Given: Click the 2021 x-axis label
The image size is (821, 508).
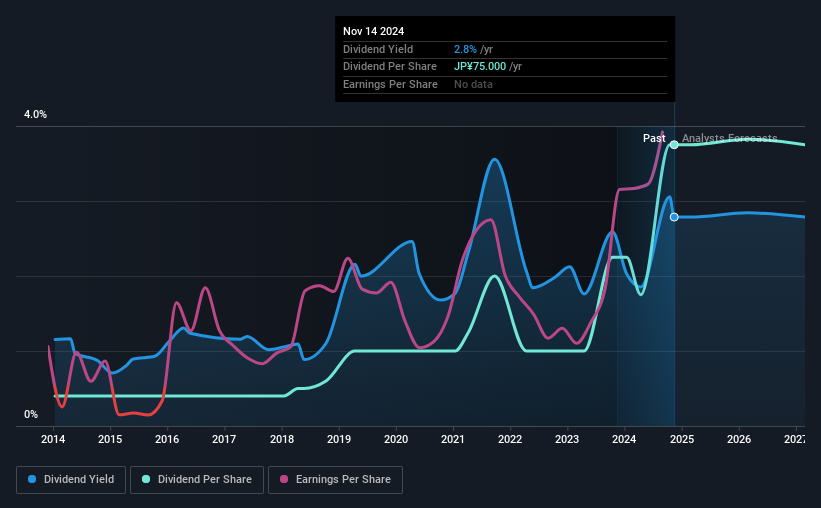Looking at the screenshot, I should (x=453, y=439).
